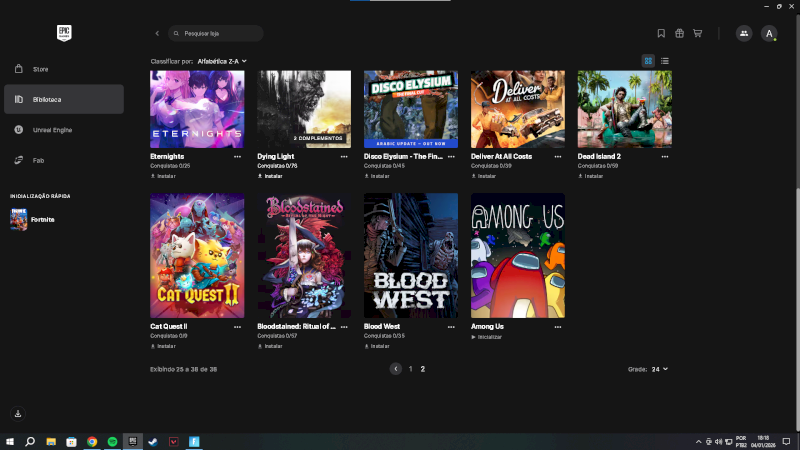
Task: Open the account profile avatar
Action: coord(769,33)
